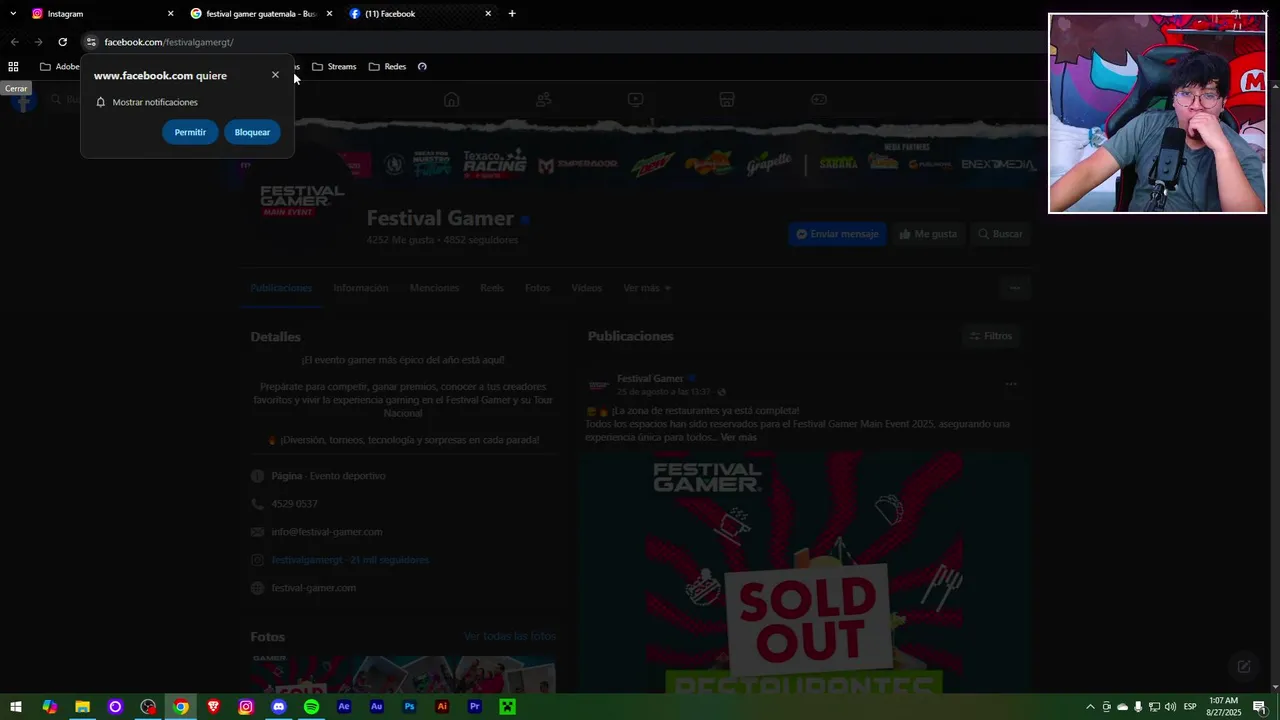The width and height of the screenshot is (1280, 720).
Task: Open the Reels page tab
Action: [492, 288]
